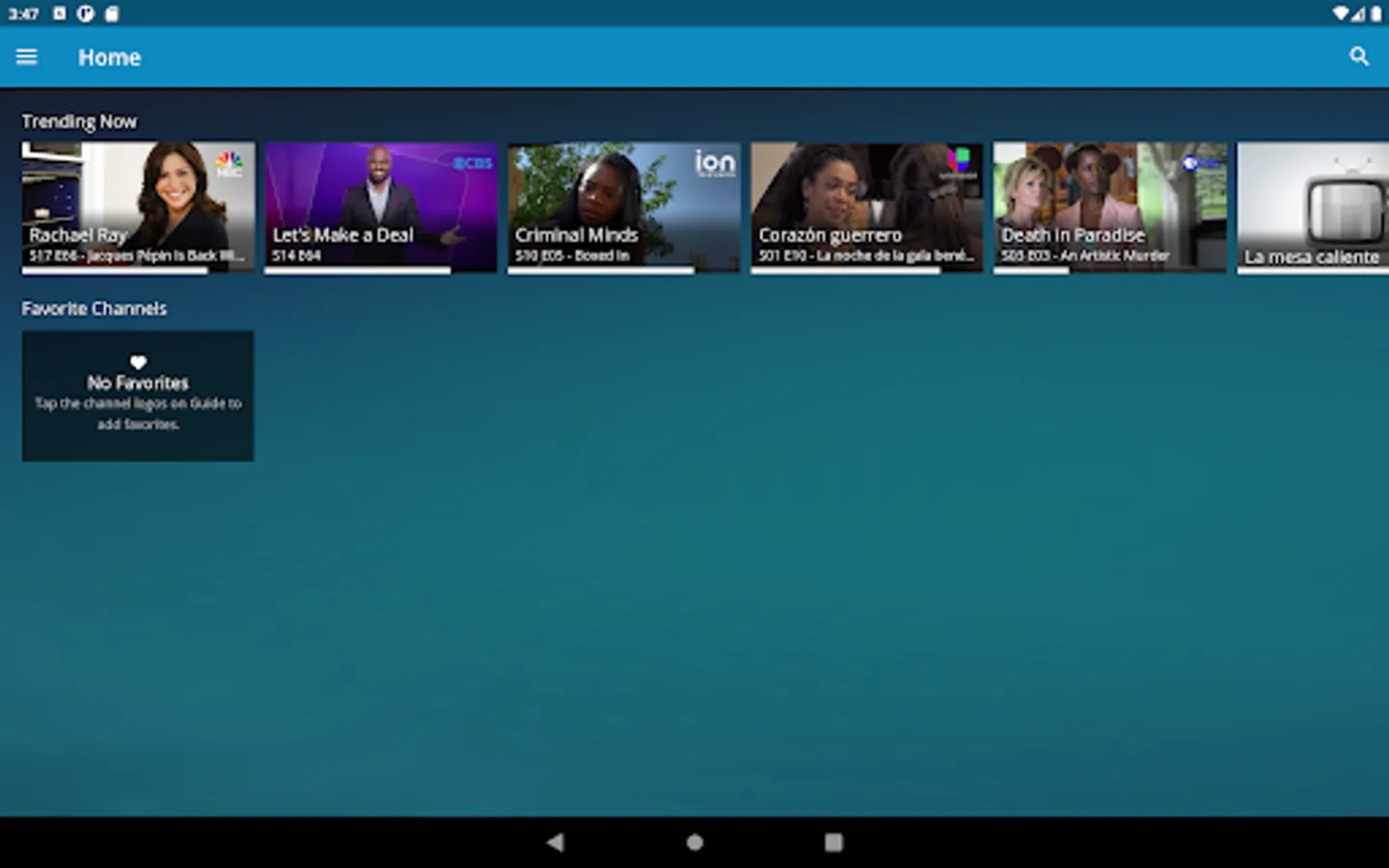Open the Let's Make a Deal card
This screenshot has height=868, width=1389.
tap(381, 207)
